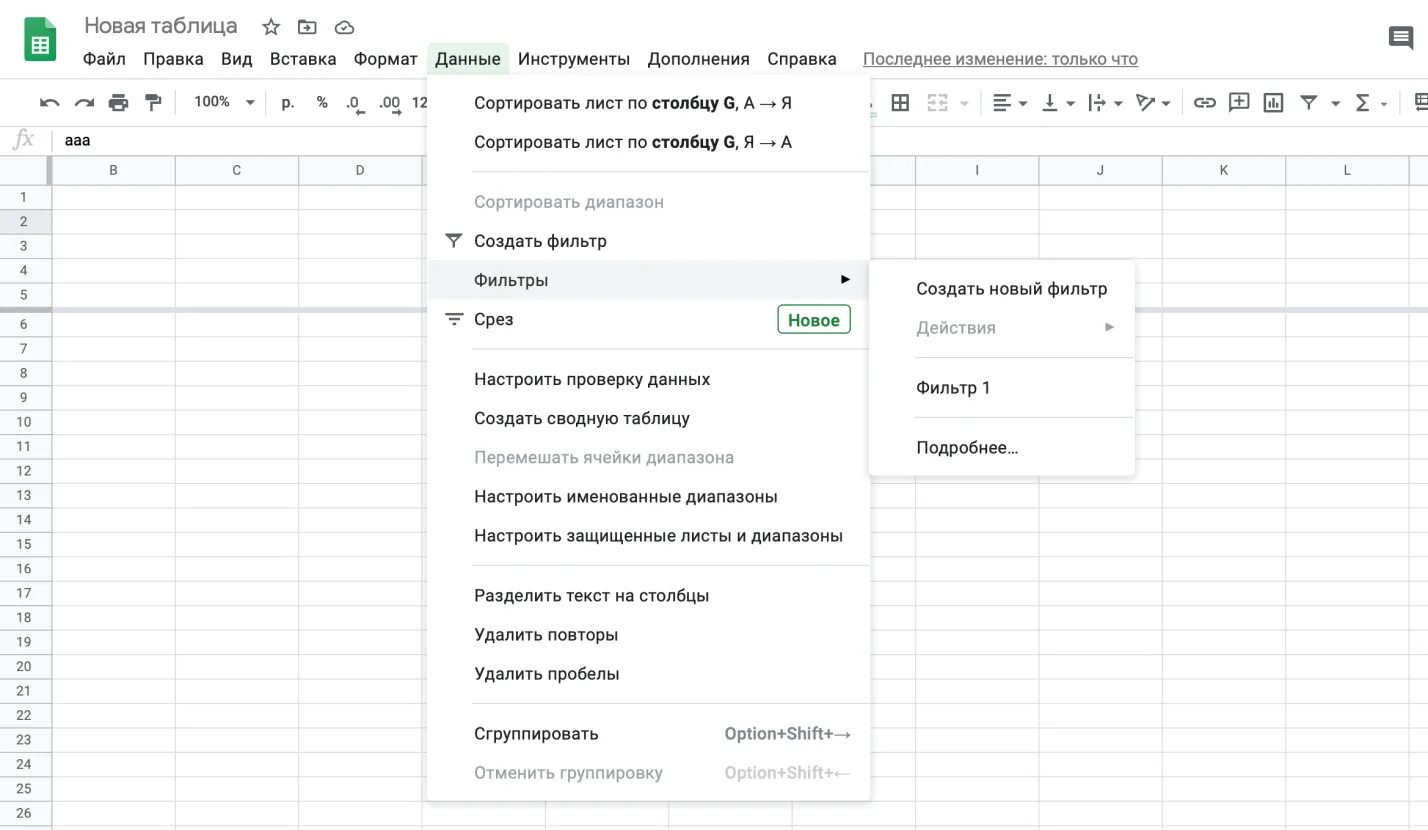Toggle the toolbar filter funnel icon
The width and height of the screenshot is (1428, 830).
coord(1308,102)
